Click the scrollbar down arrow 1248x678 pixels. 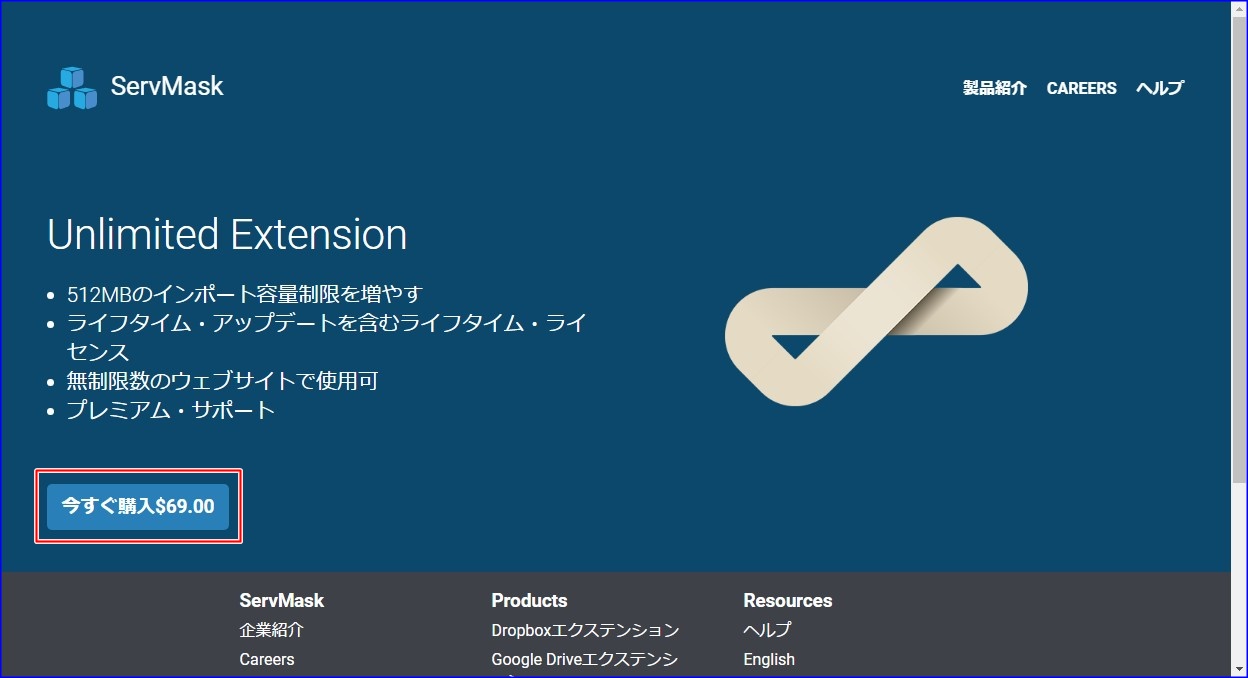(1239, 668)
